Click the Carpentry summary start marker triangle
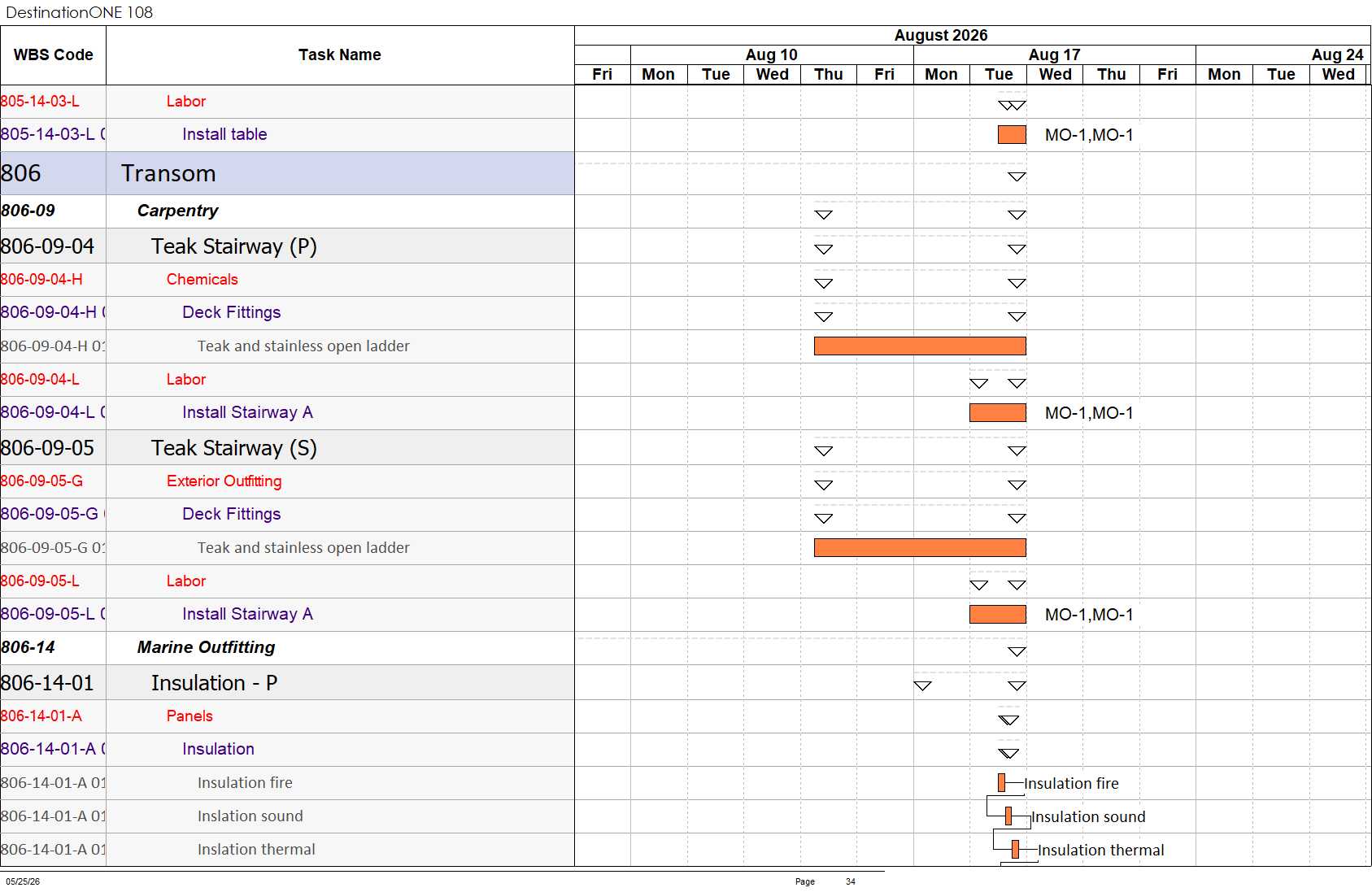 tap(824, 215)
